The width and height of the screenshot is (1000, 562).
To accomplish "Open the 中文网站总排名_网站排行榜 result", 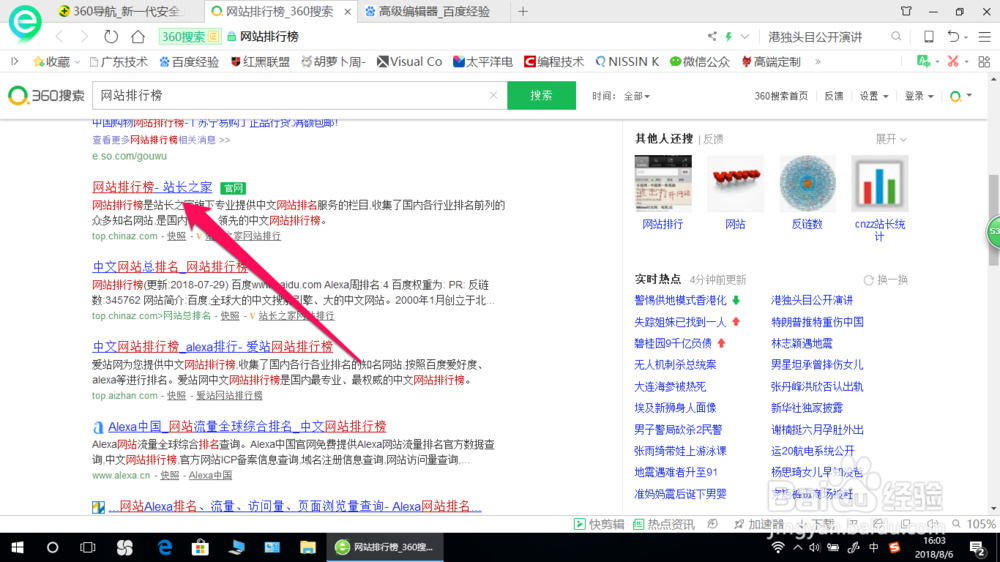I will pyautogui.click(x=170, y=267).
